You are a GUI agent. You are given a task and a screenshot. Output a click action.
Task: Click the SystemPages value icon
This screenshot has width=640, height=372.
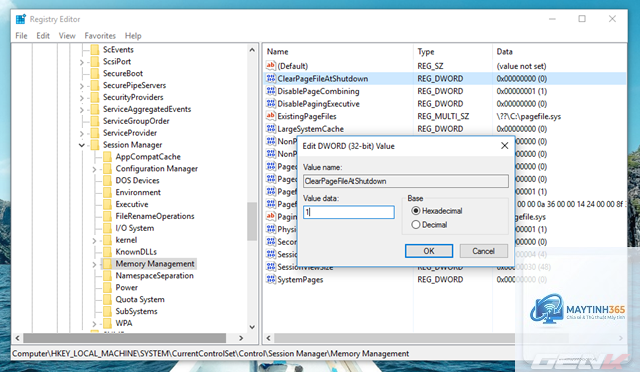click(271, 280)
